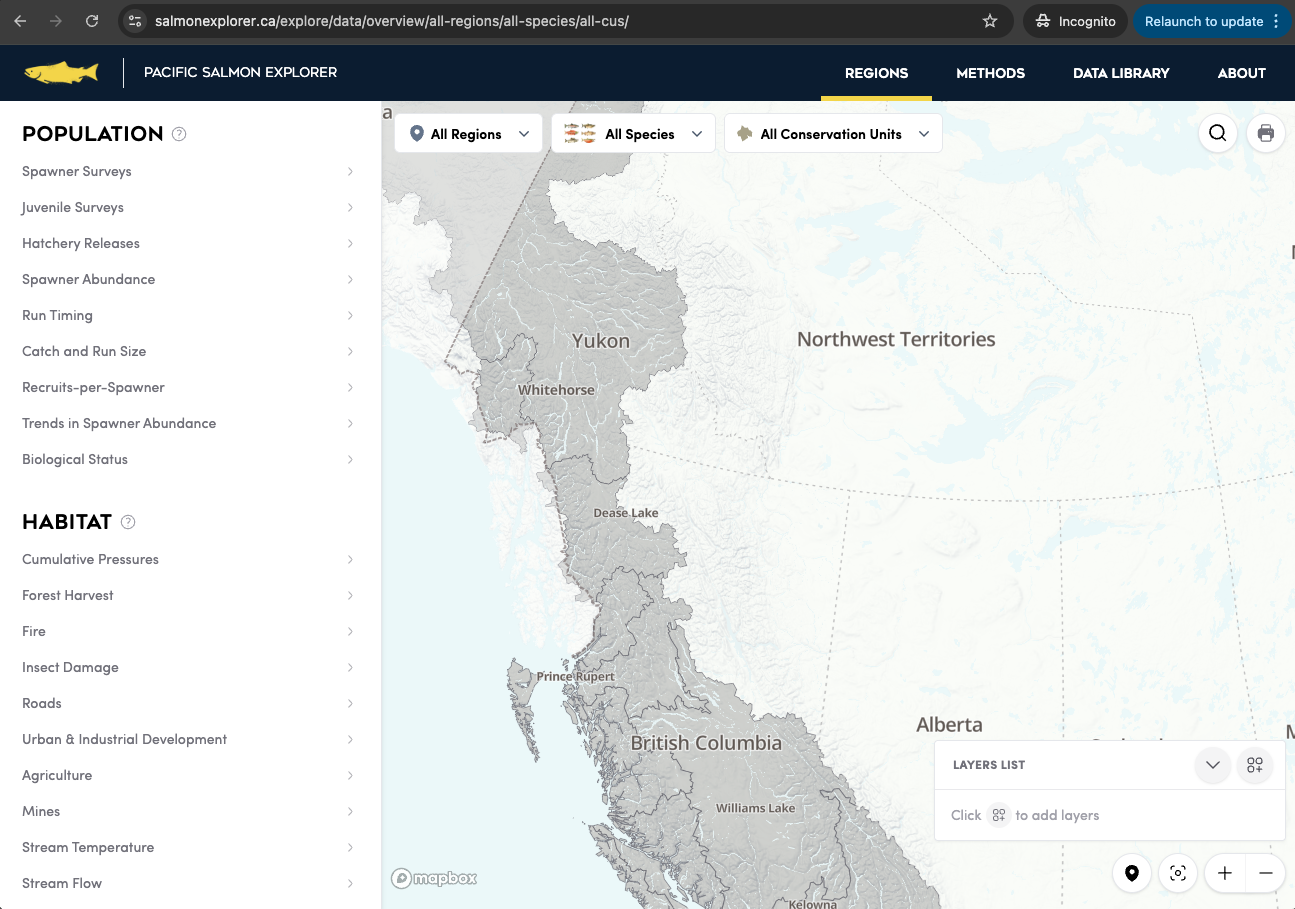Open the add layers grid icon
This screenshot has width=1295, height=909.
pyautogui.click(x=1255, y=765)
